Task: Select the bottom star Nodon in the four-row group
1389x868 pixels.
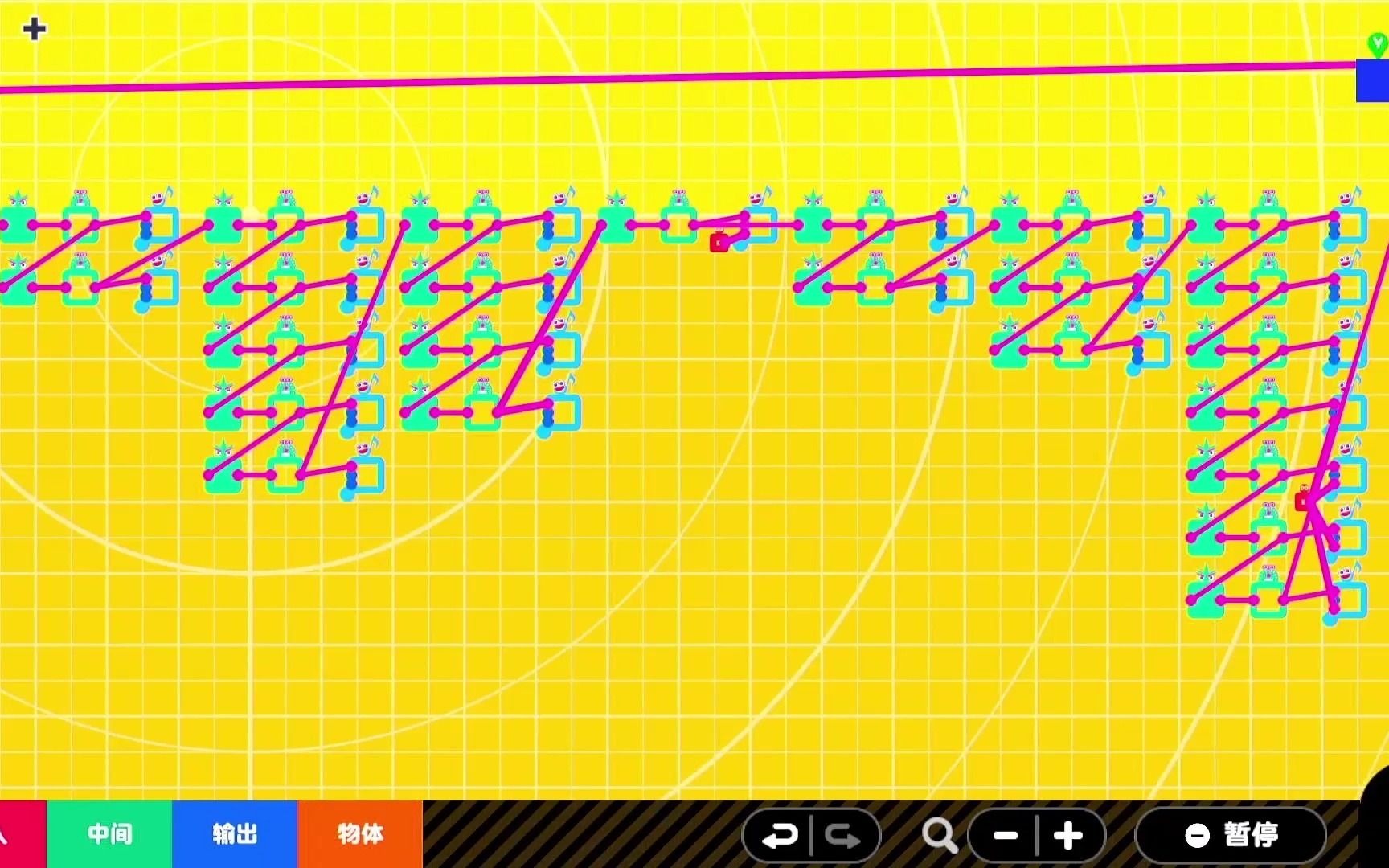Action: (x=420, y=407)
